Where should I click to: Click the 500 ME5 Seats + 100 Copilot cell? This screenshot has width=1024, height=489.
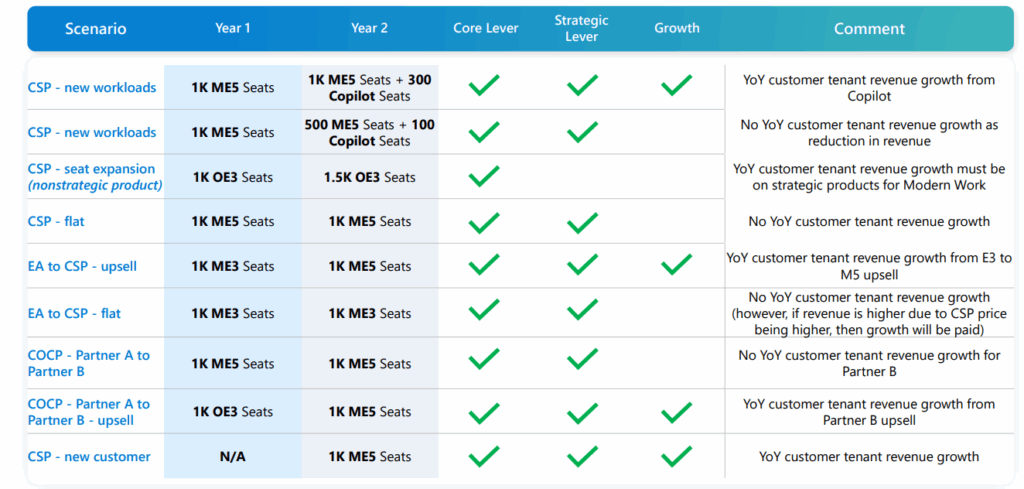369,132
